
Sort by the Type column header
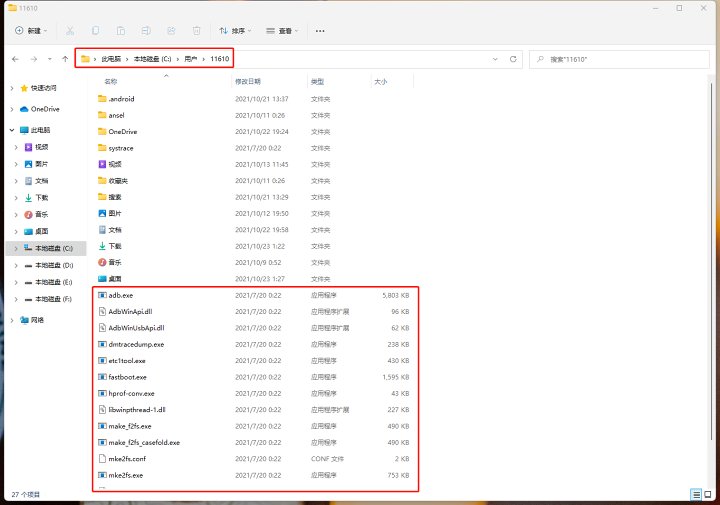point(317,81)
